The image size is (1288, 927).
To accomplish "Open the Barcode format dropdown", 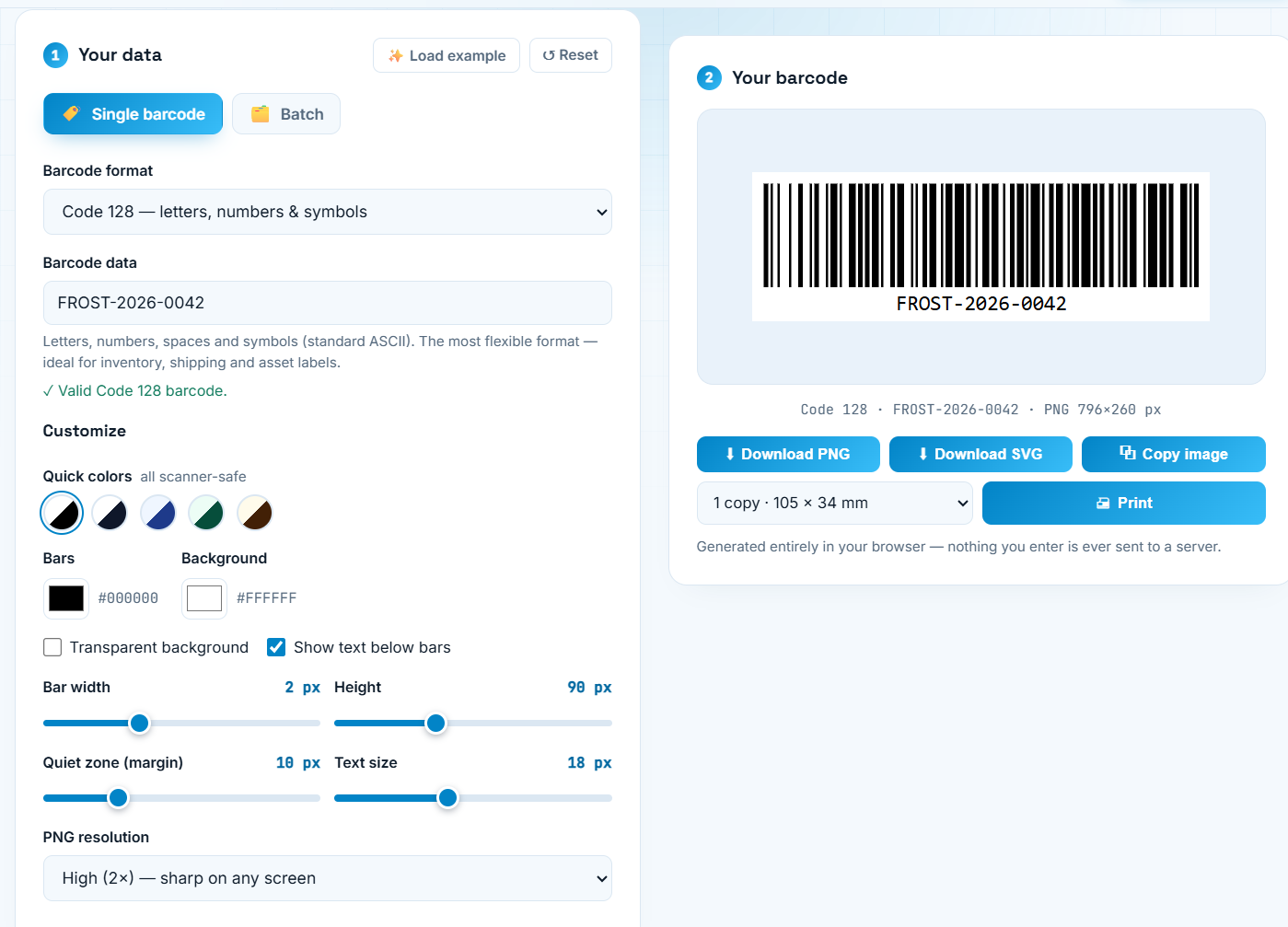I will pos(328,212).
